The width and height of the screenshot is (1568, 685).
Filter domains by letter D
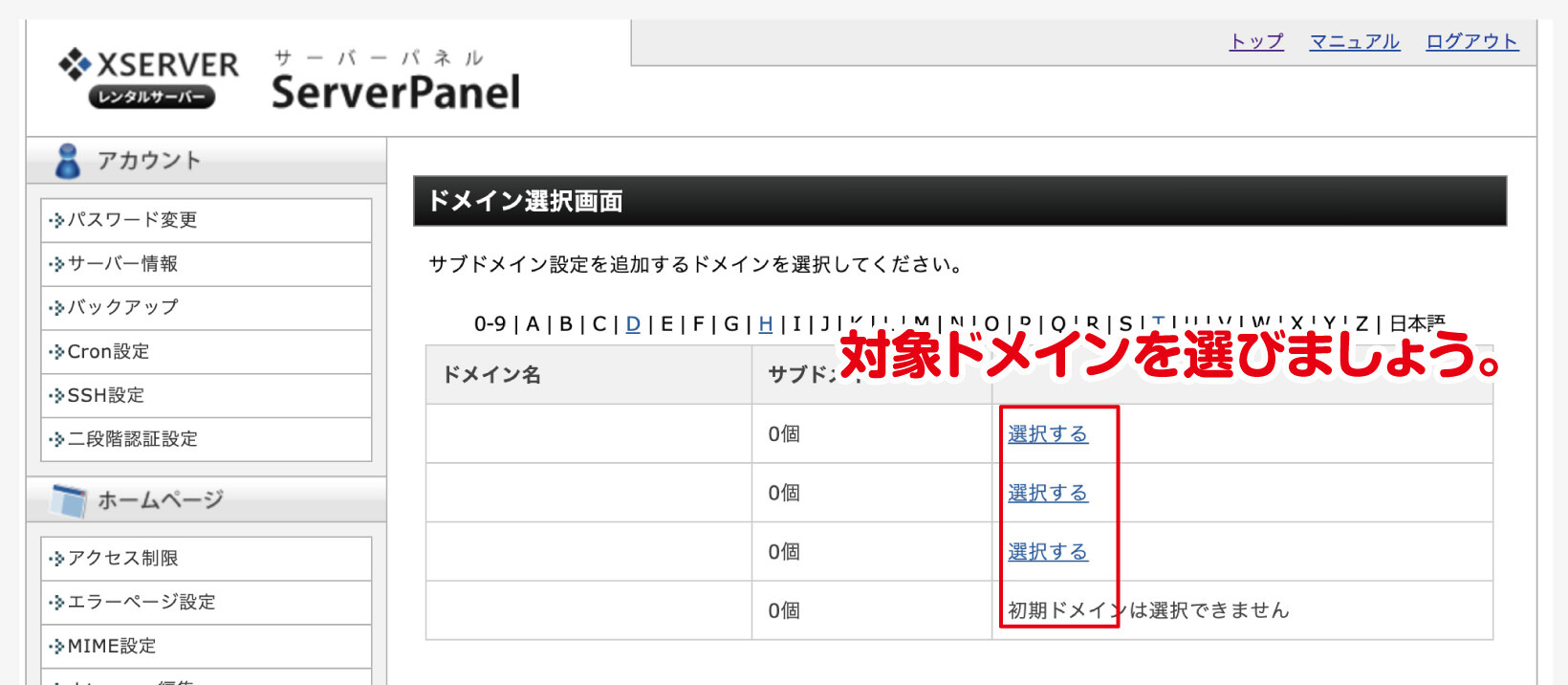click(633, 324)
